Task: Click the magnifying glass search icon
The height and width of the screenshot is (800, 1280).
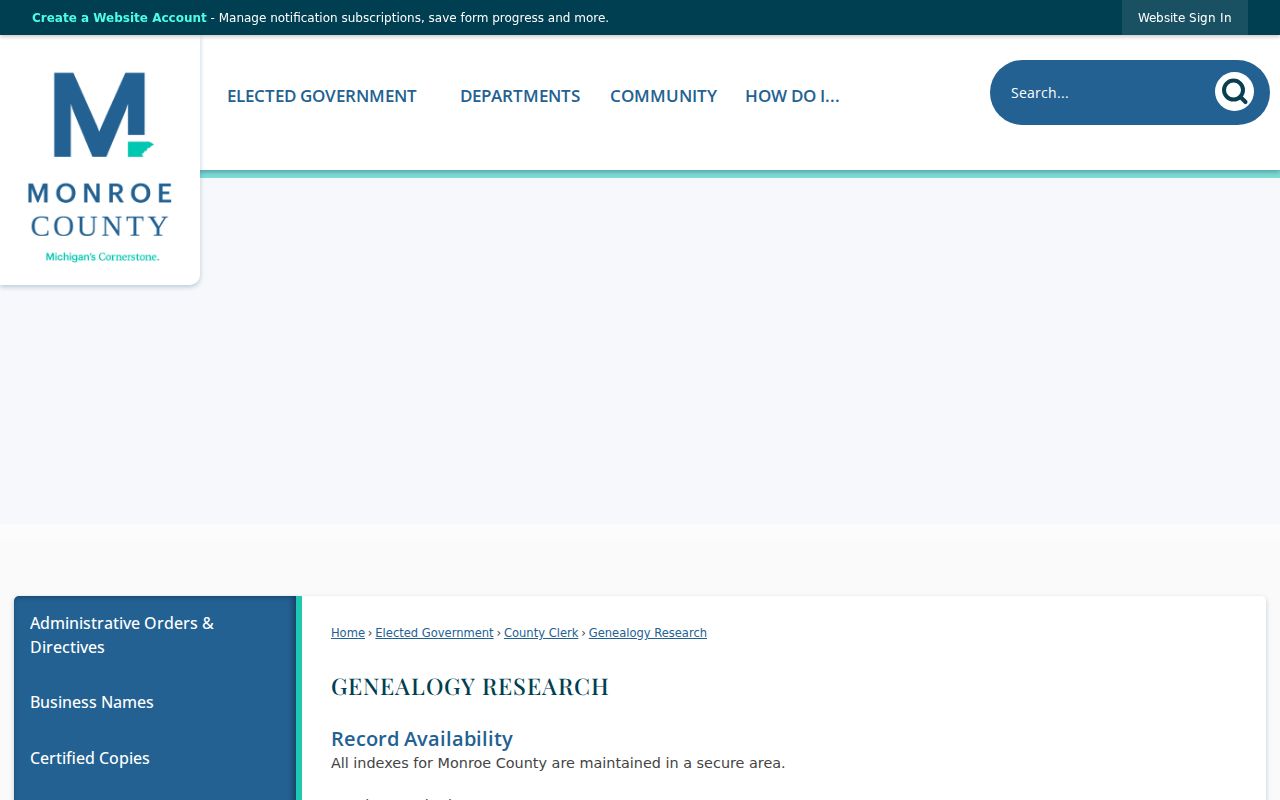Action: pyautogui.click(x=1234, y=92)
